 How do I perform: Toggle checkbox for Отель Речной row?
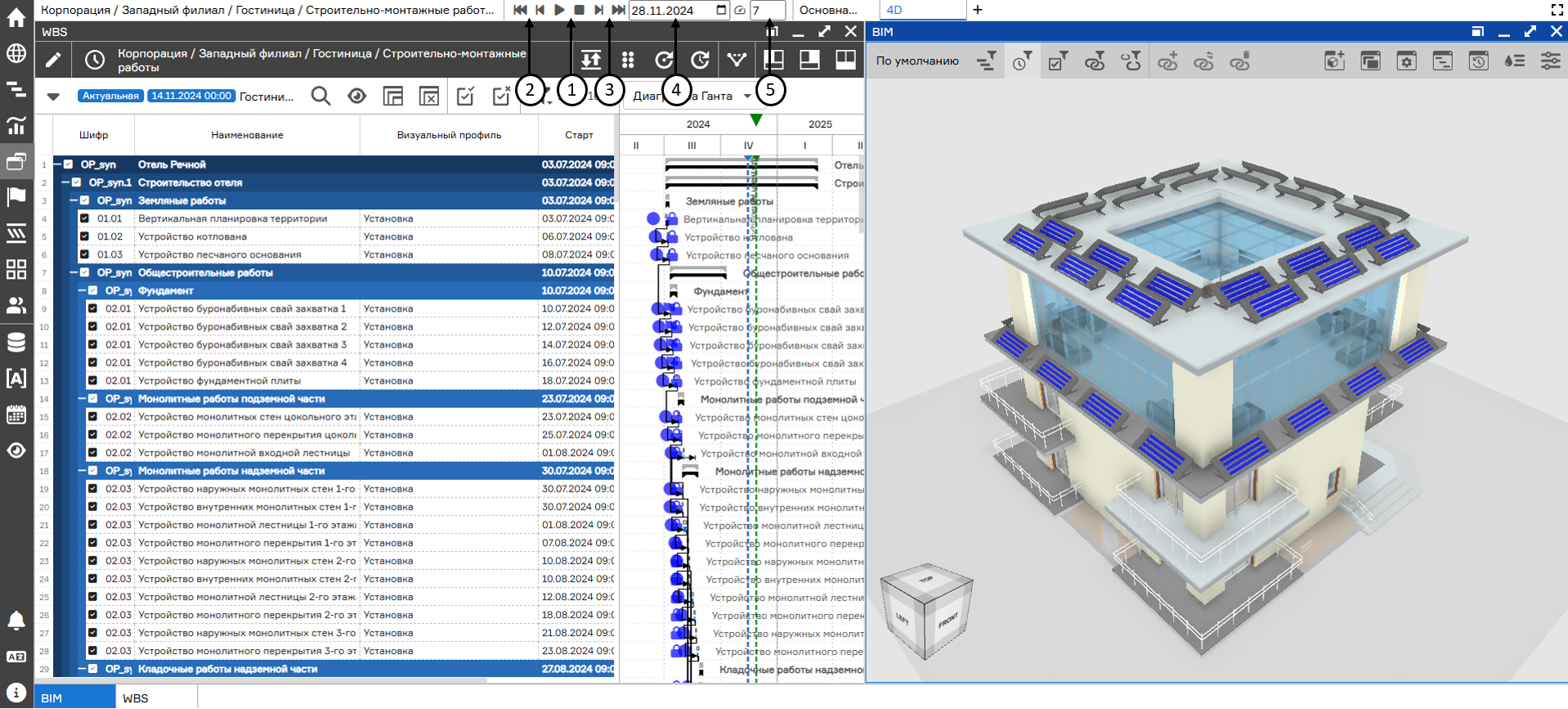point(68,164)
